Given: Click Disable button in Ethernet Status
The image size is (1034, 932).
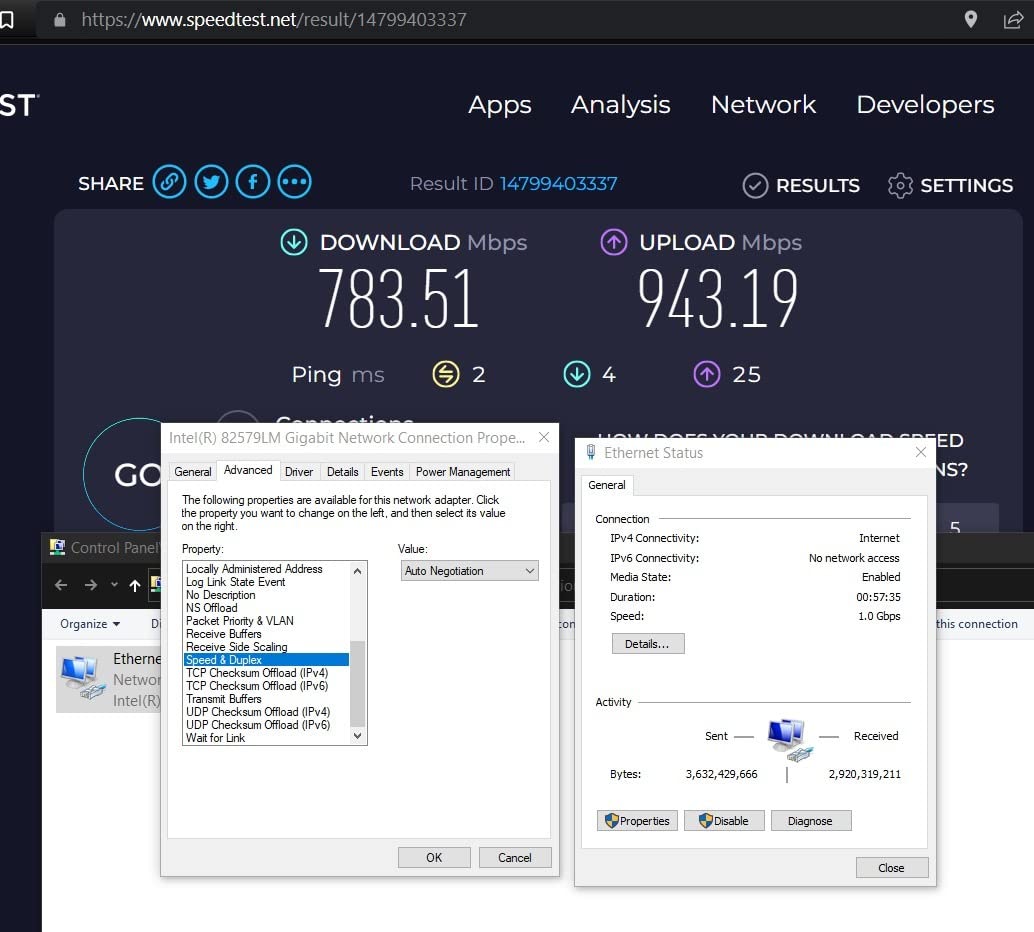Looking at the screenshot, I should tap(724, 821).
